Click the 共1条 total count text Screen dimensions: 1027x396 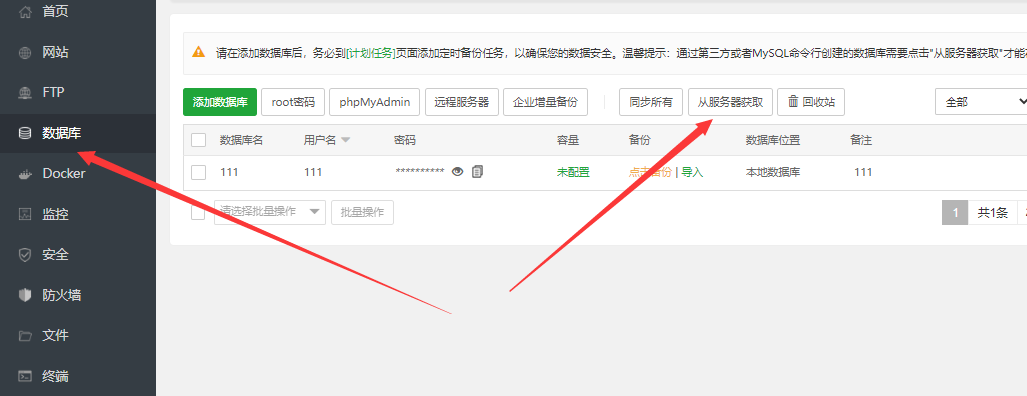(992, 212)
